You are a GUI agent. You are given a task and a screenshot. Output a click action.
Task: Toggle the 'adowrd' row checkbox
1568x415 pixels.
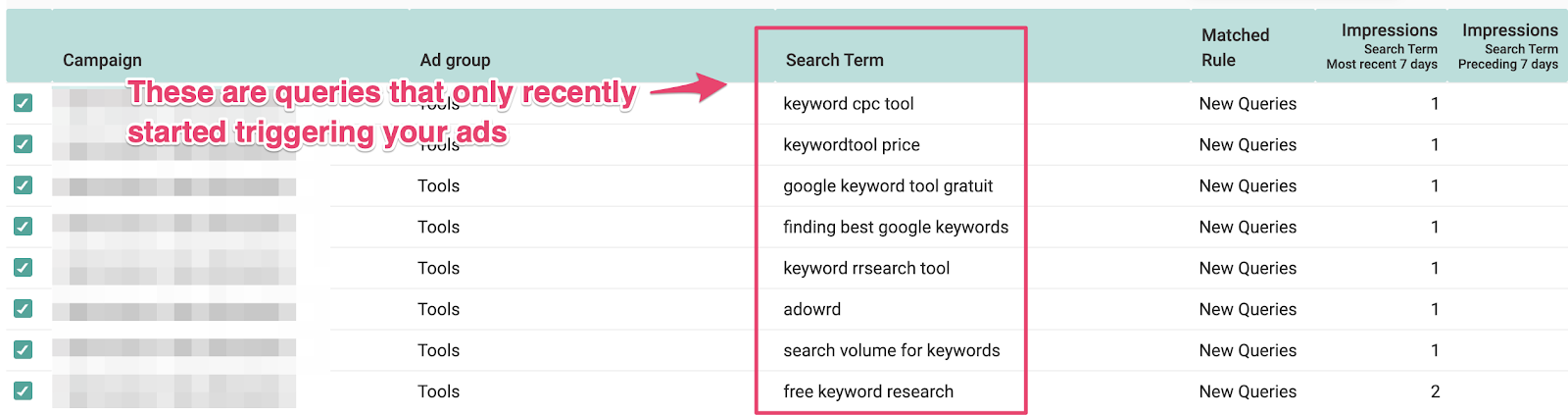(24, 309)
